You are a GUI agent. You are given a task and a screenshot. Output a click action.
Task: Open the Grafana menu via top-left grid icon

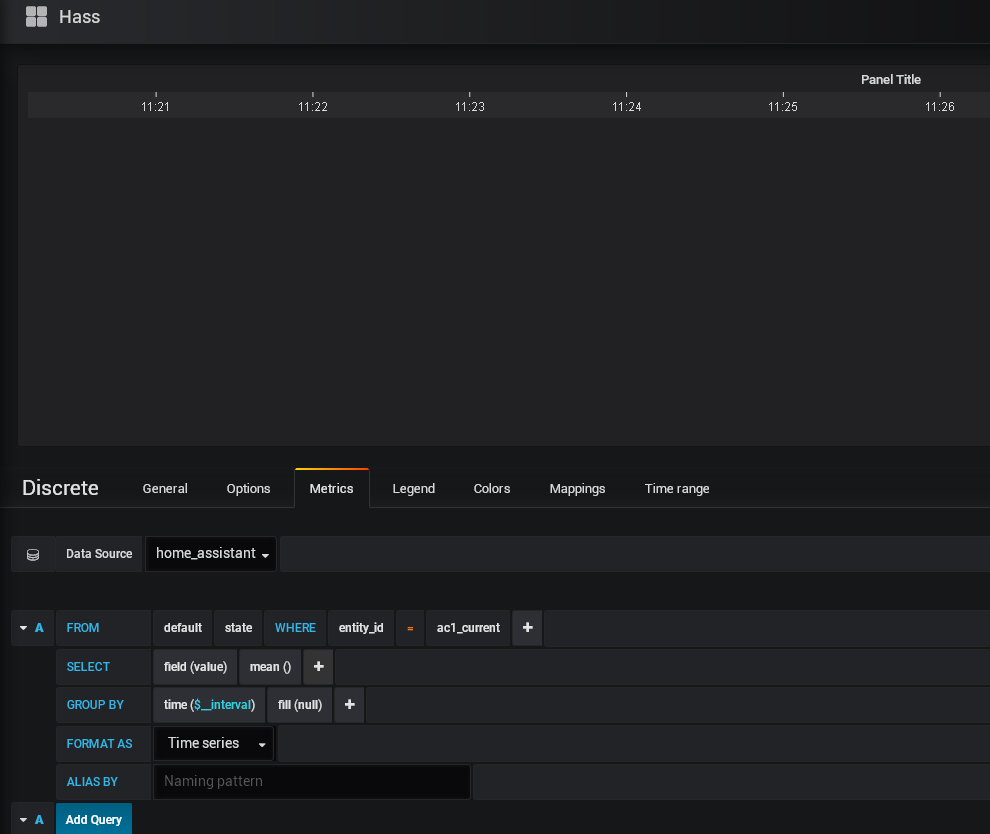(x=37, y=16)
